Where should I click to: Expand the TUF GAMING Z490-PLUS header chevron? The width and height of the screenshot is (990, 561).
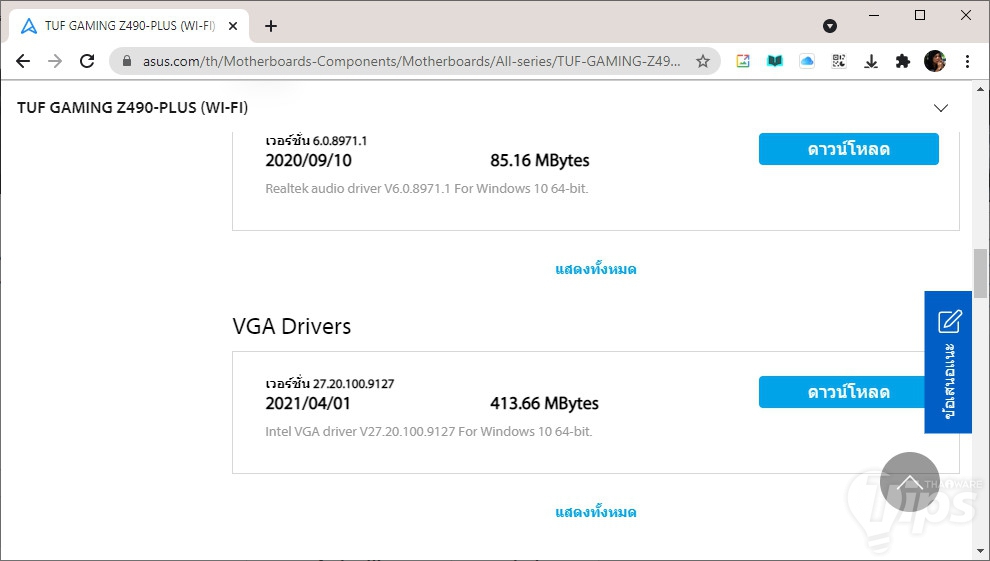pos(940,108)
